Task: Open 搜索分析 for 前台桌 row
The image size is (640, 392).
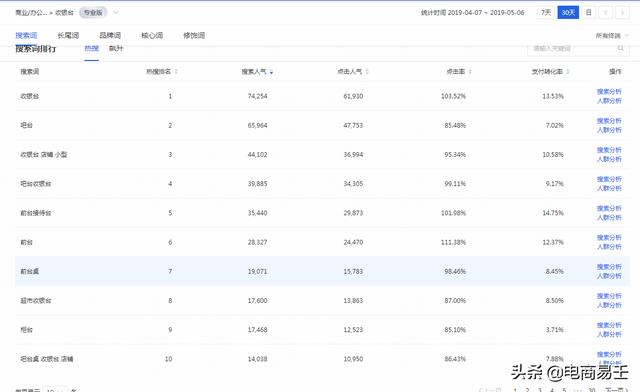Action: pyautogui.click(x=609, y=267)
